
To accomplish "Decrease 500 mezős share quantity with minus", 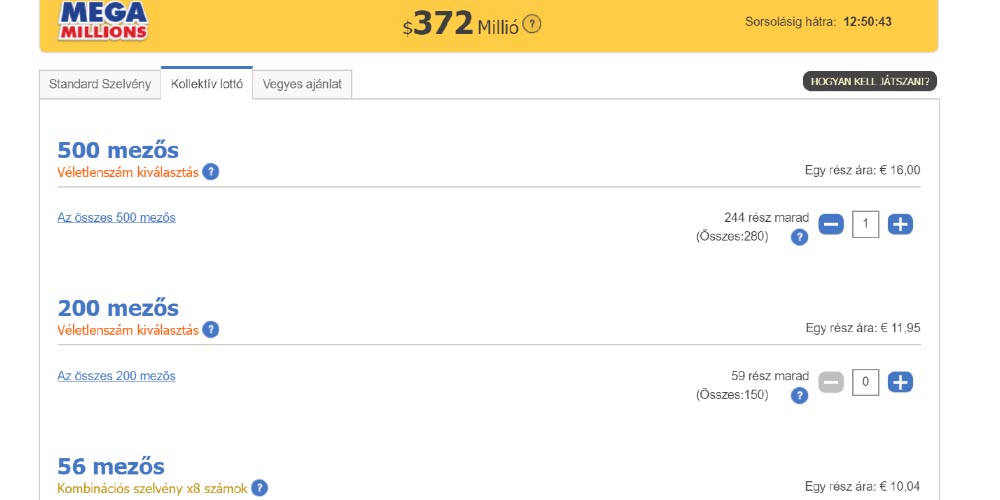I will click(x=831, y=224).
